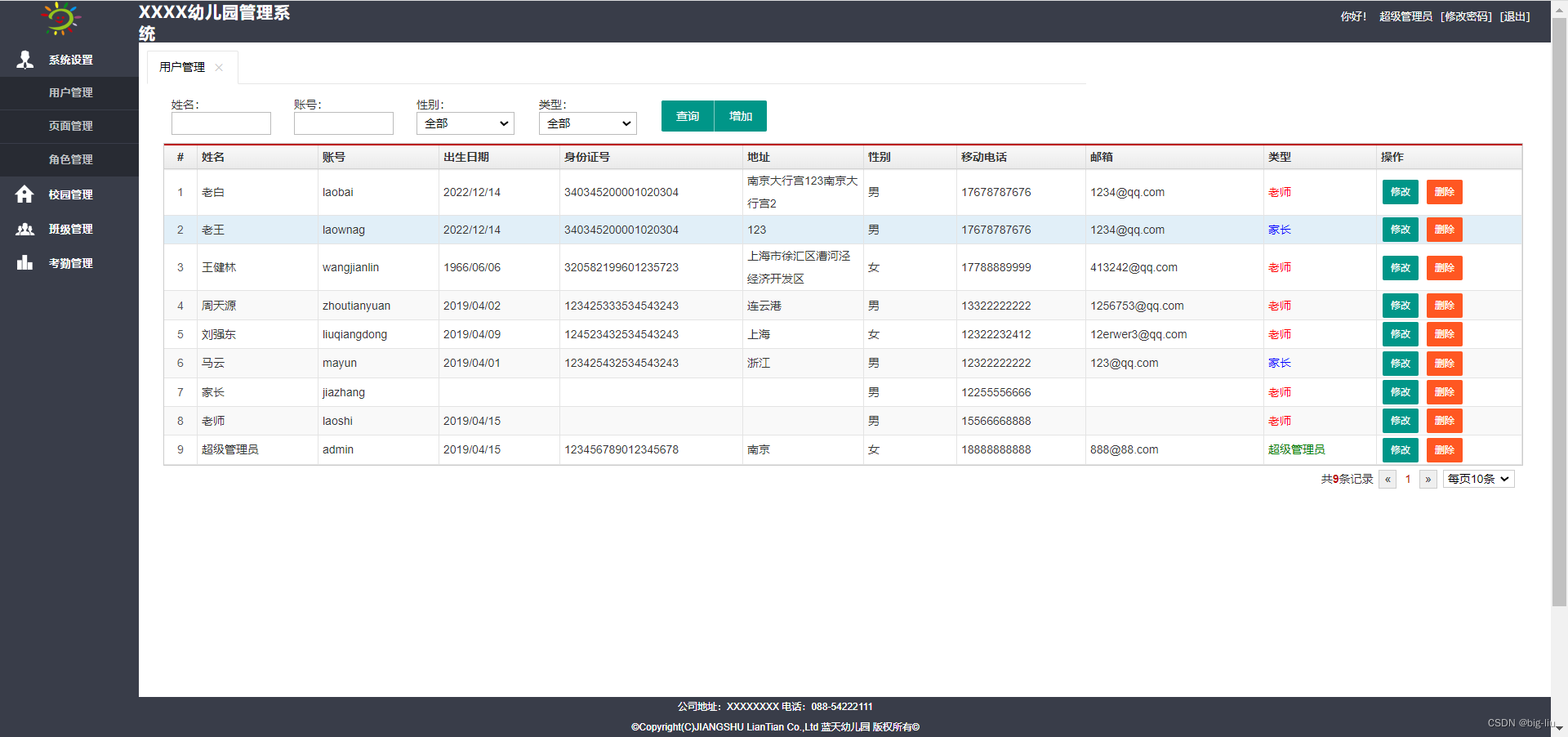Screen dimensions: 1568x737
Task: Click 删除 for user 王健林
Action: tap(1445, 268)
